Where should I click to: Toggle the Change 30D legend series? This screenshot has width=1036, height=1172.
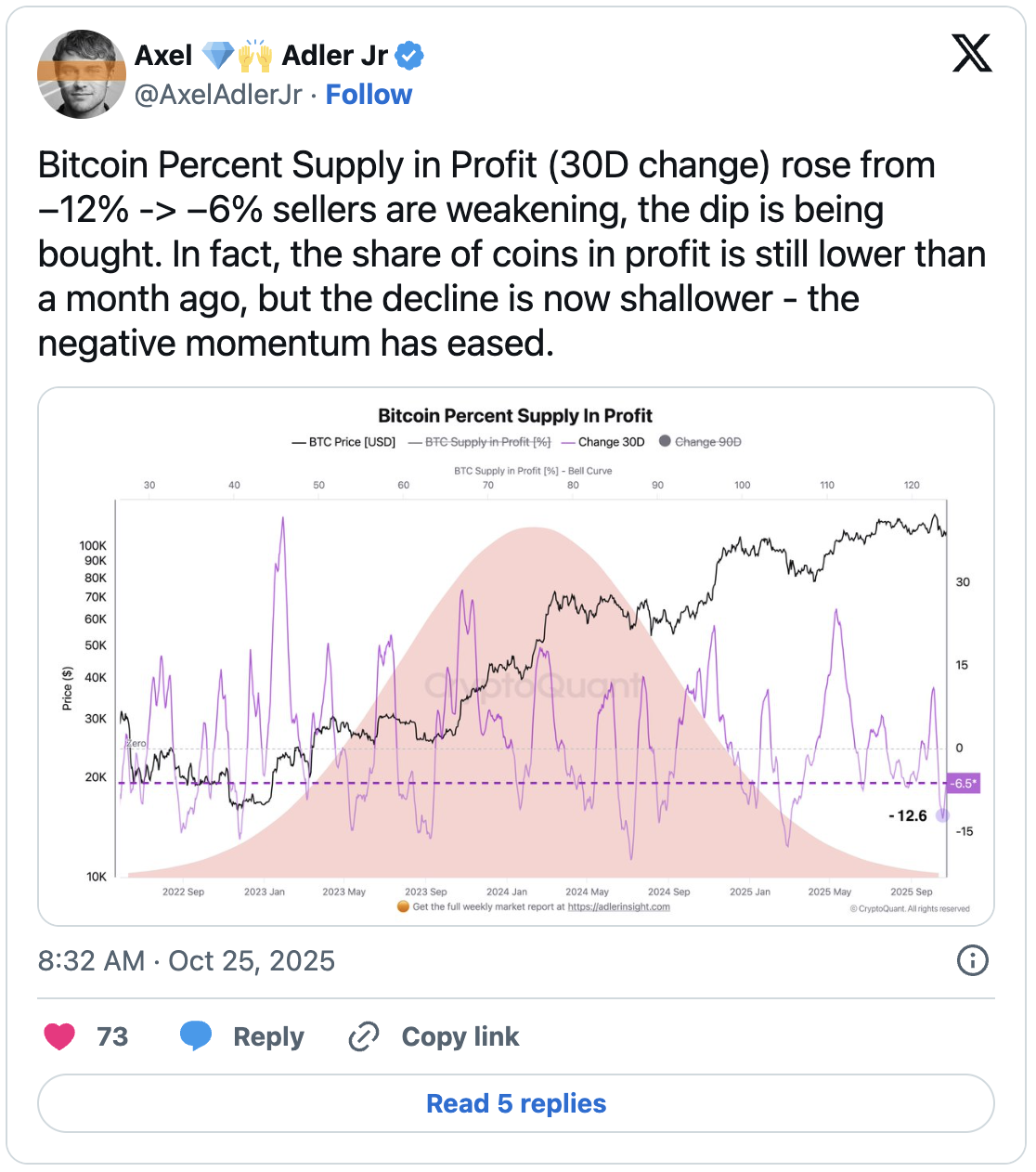[603, 442]
